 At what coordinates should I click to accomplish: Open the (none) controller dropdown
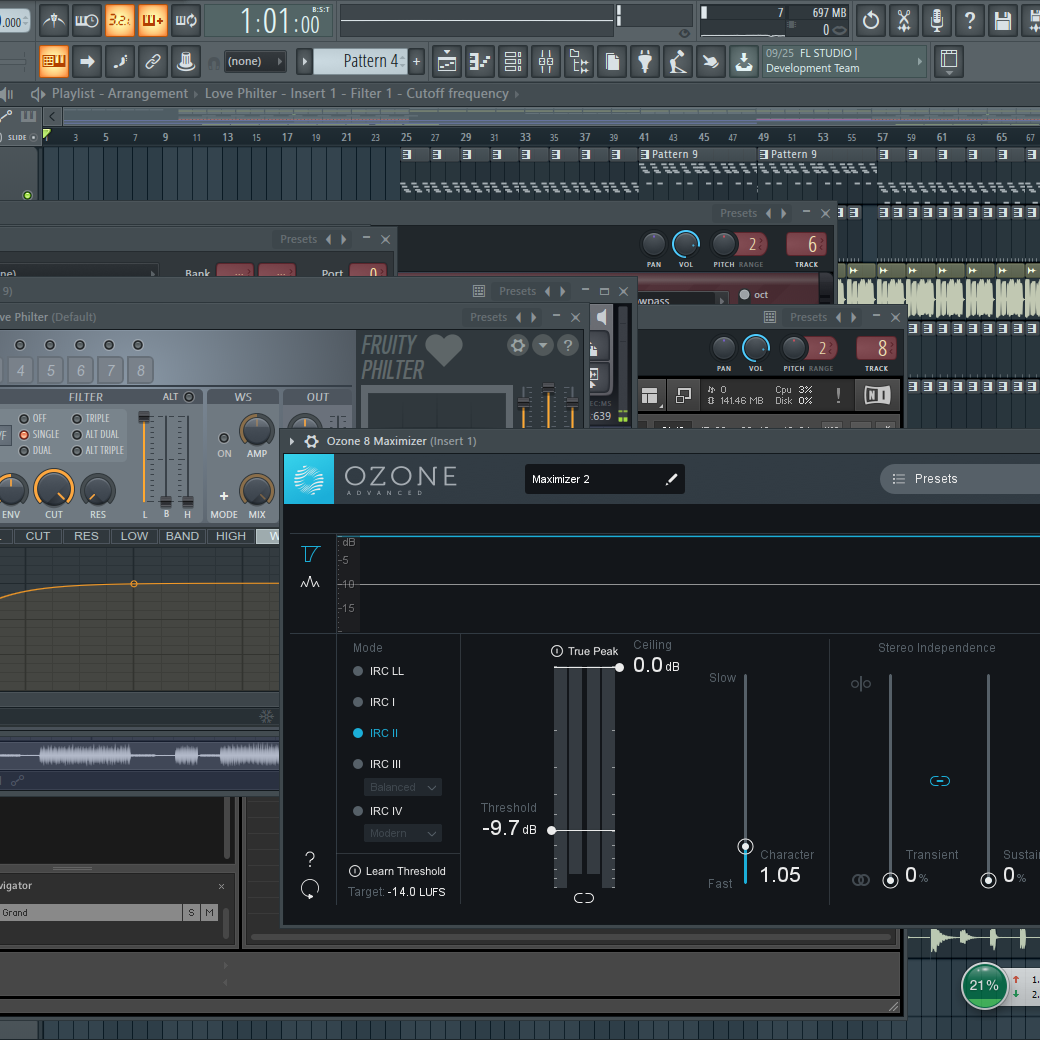(255, 62)
